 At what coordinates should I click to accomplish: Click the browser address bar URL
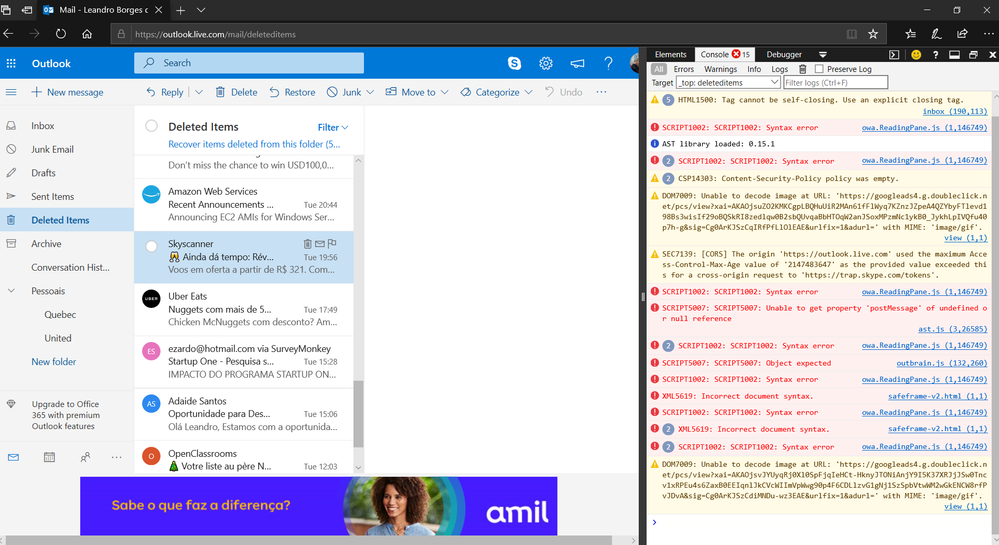pyautogui.click(x=215, y=34)
